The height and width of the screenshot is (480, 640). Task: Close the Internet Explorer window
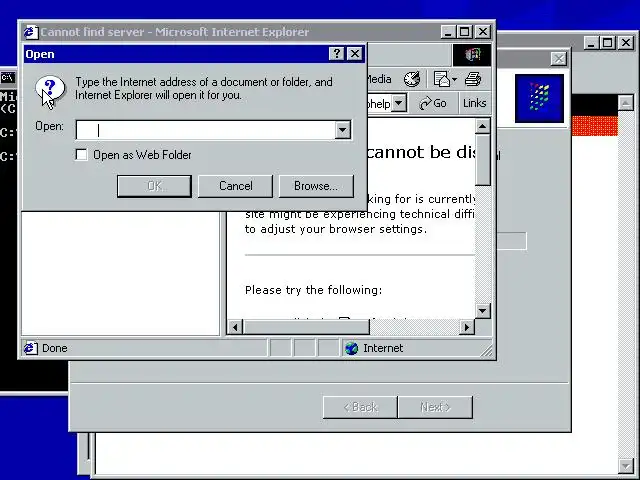click(x=483, y=31)
